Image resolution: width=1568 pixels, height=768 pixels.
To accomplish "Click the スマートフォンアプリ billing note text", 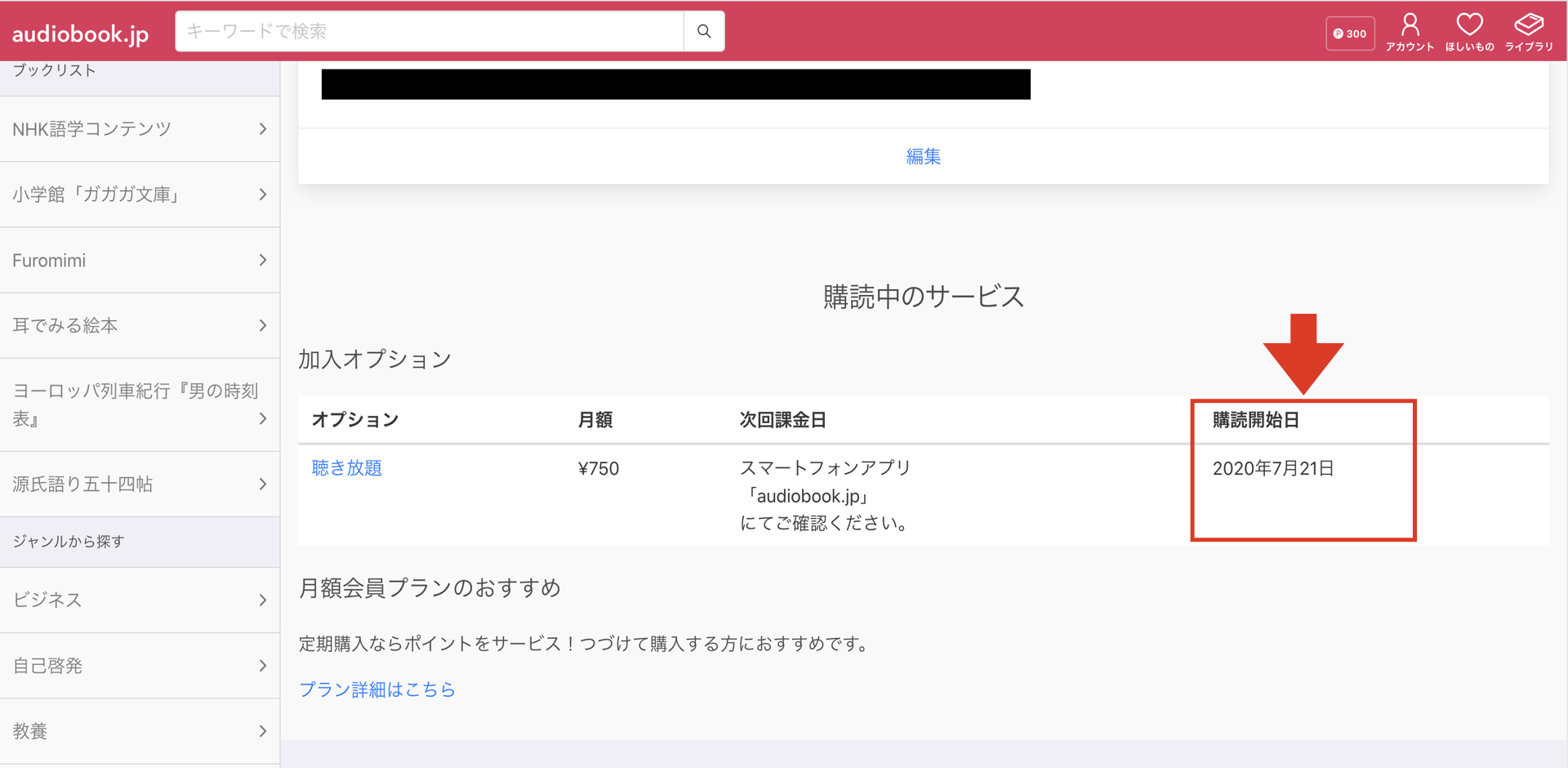I will [x=826, y=495].
